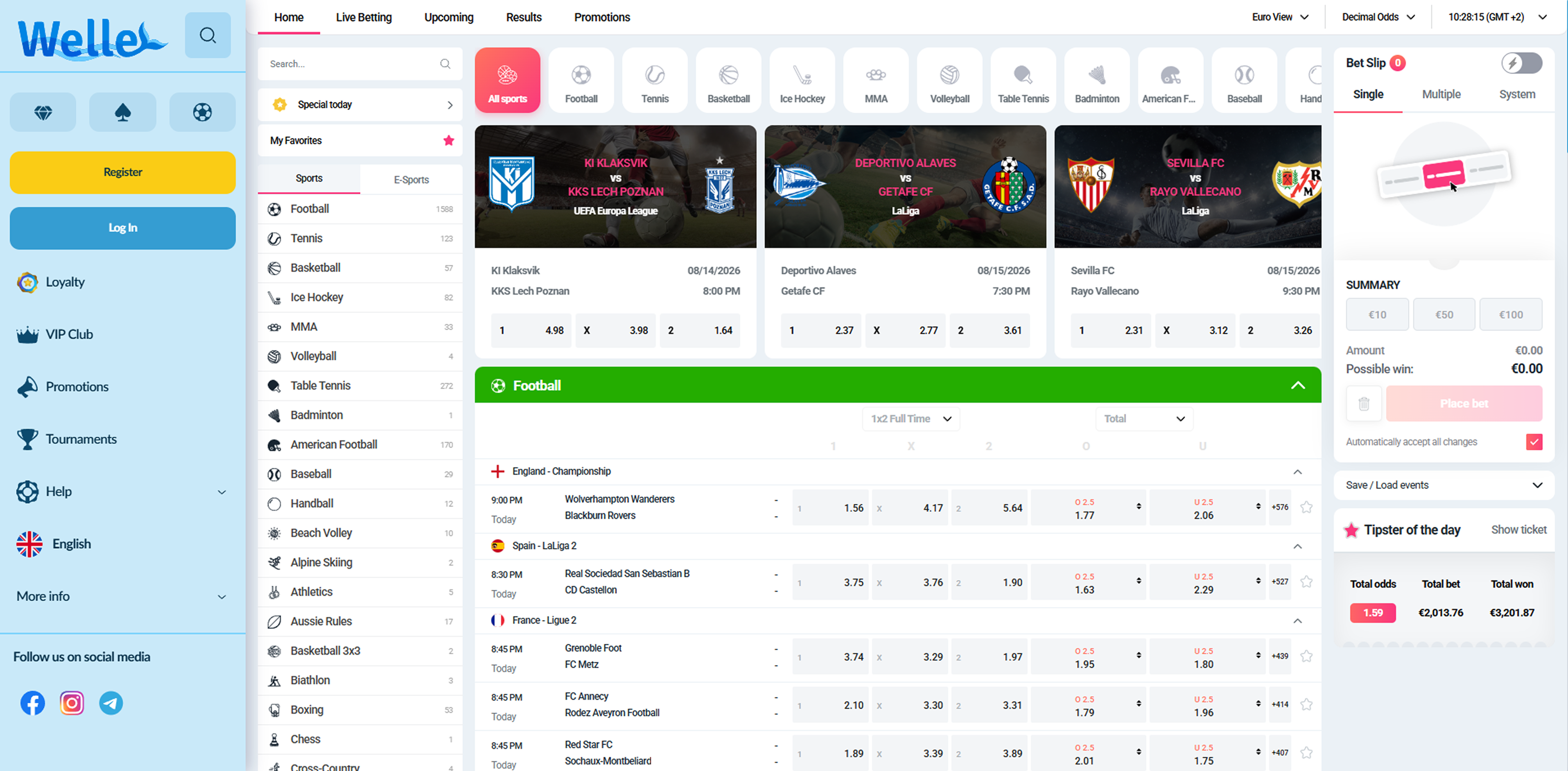
Task: Go to Live Betting tab
Action: (x=364, y=17)
